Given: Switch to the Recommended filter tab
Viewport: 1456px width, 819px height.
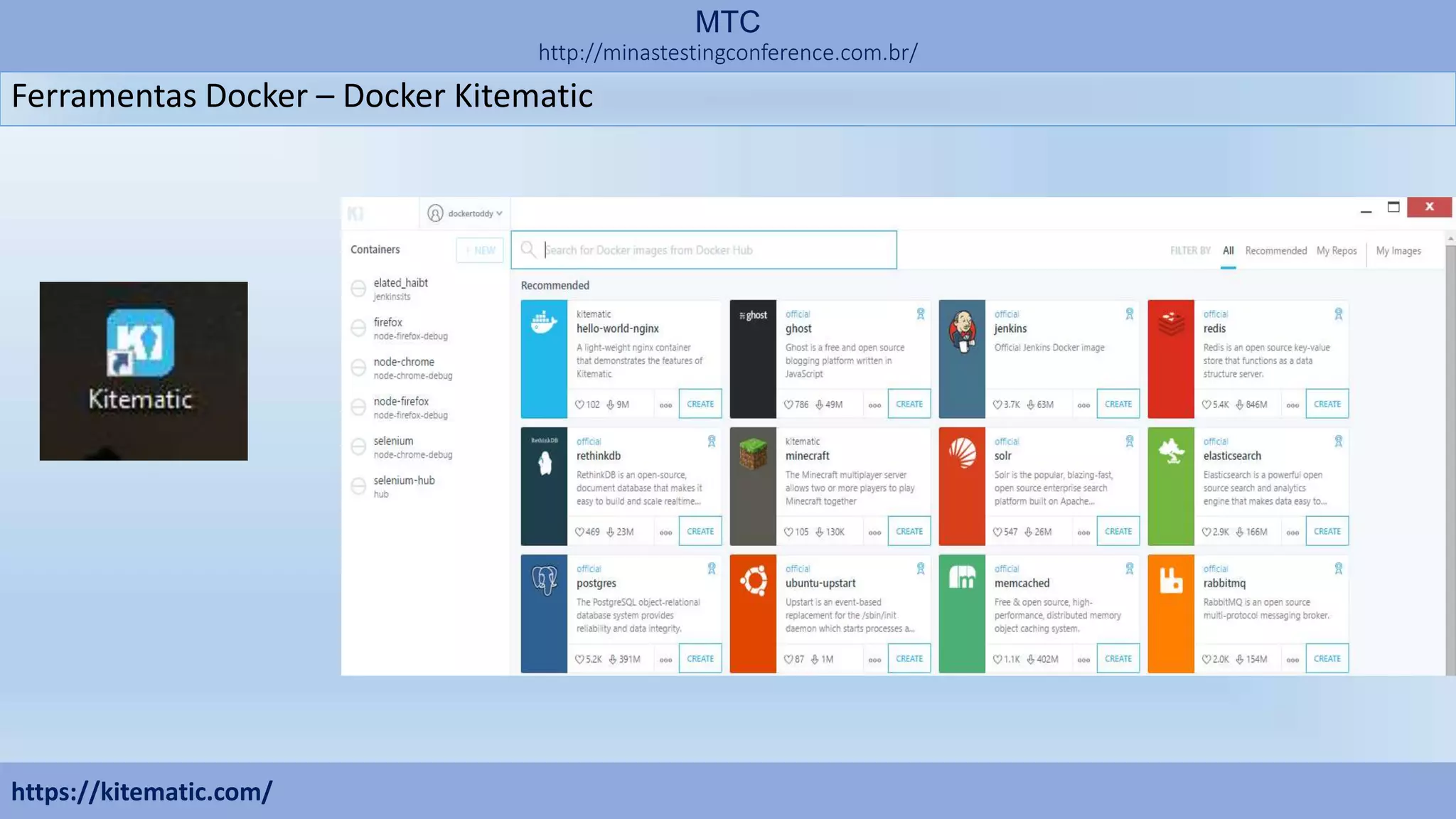Looking at the screenshot, I should 1275,251.
